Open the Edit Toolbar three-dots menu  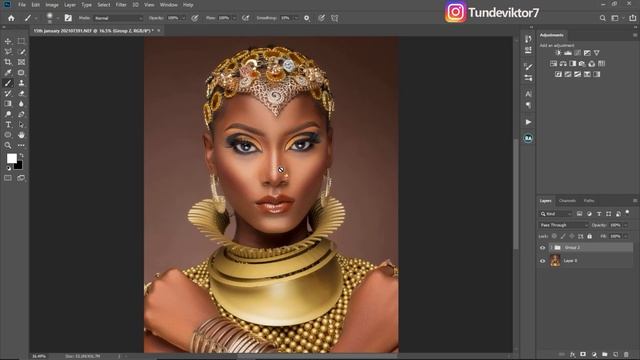[21, 145]
